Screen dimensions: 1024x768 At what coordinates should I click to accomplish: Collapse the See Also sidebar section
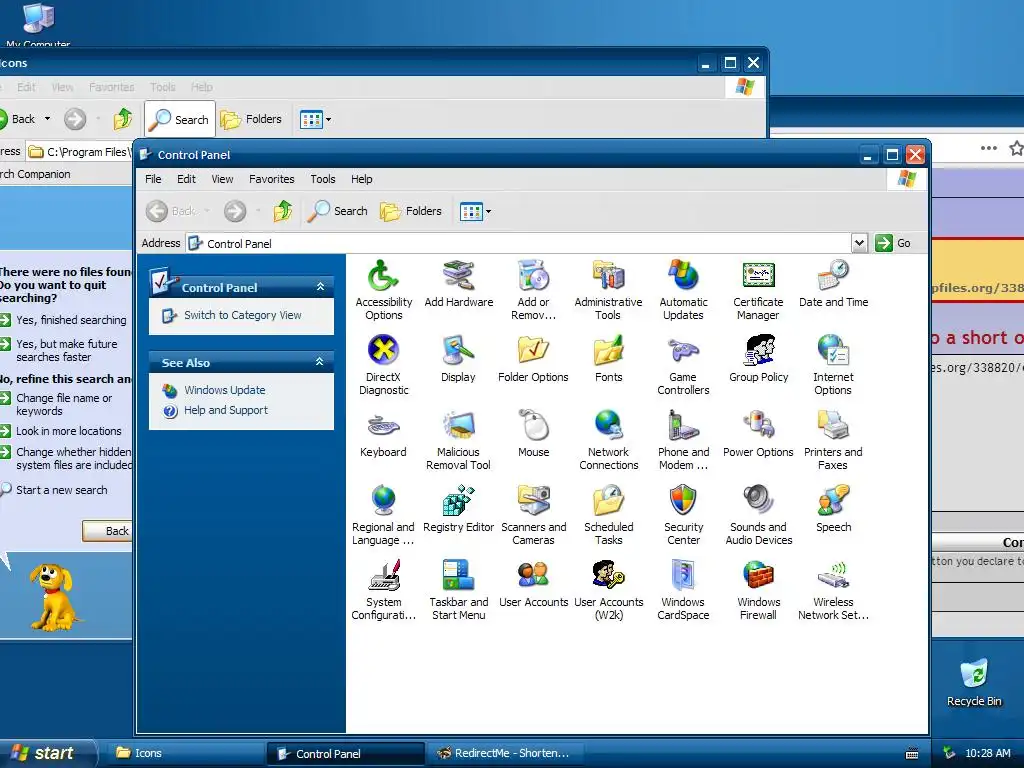[x=320, y=362]
